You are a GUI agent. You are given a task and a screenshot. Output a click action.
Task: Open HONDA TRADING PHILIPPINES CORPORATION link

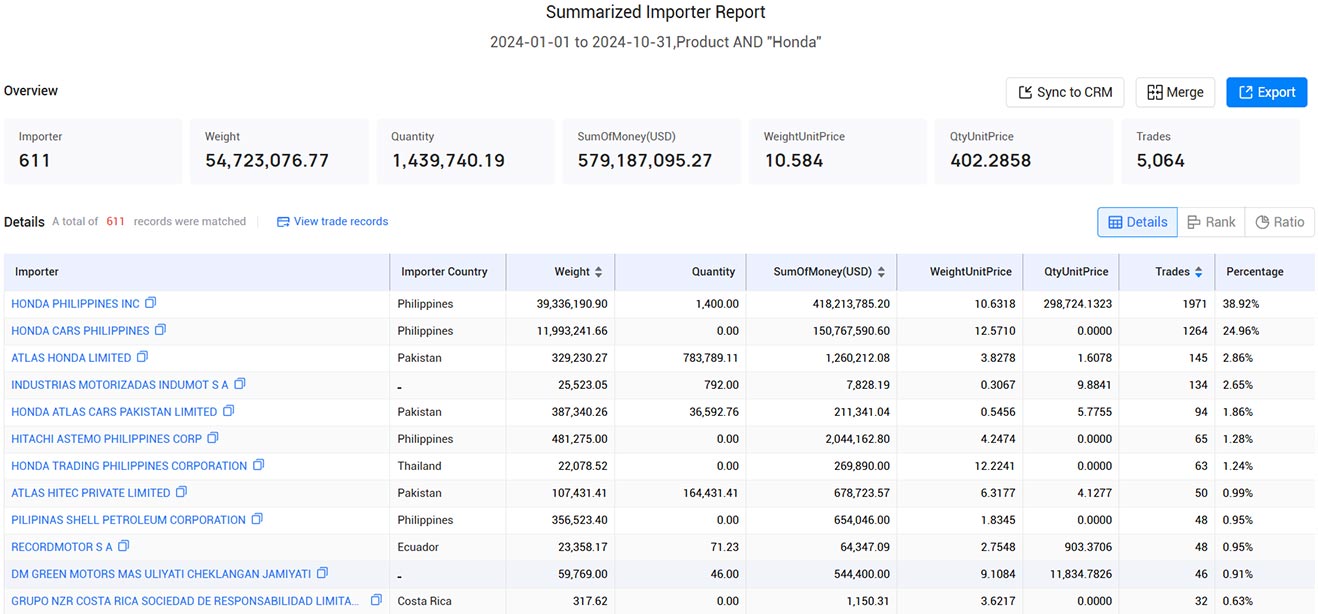click(129, 466)
